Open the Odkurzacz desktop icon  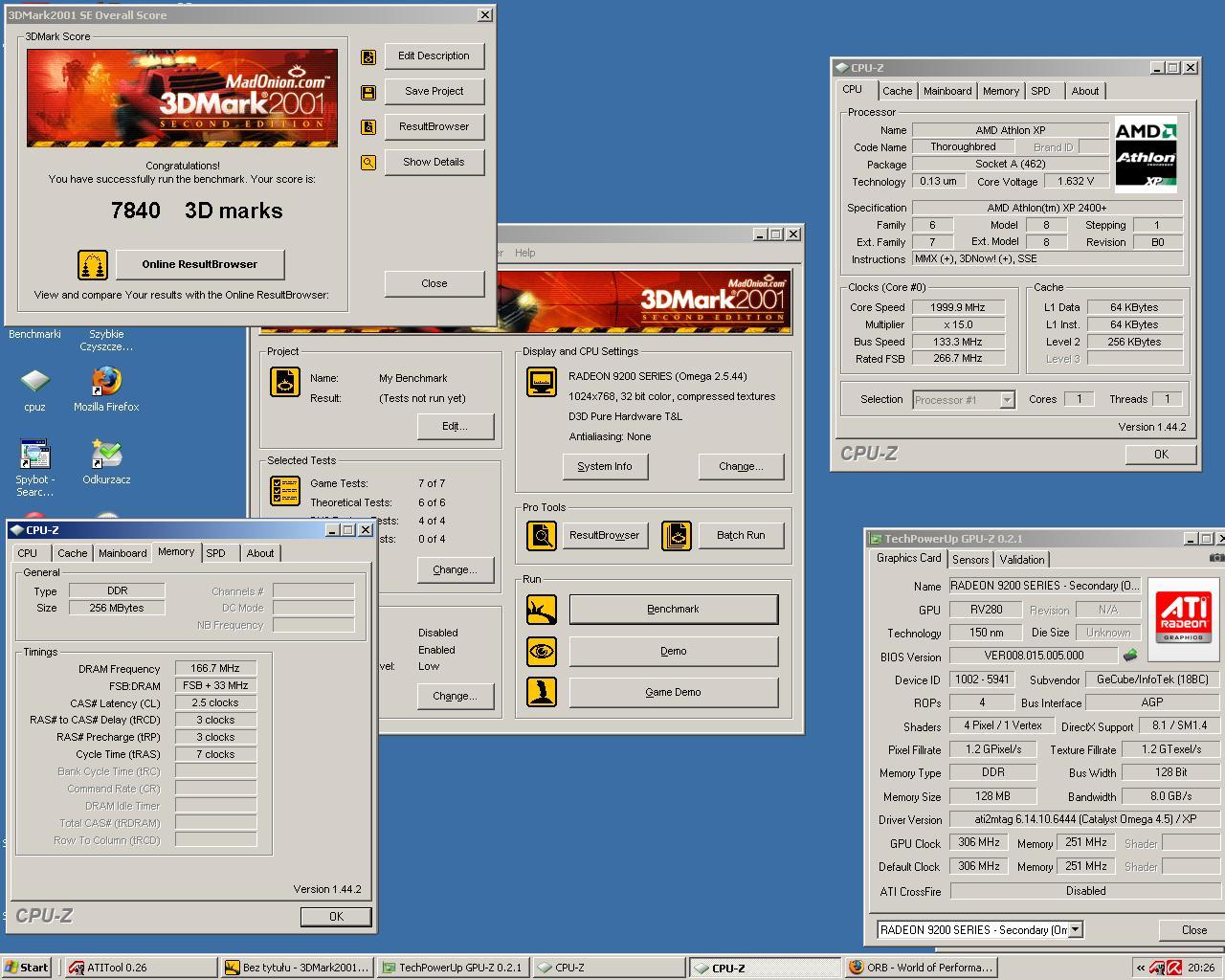coord(106,462)
